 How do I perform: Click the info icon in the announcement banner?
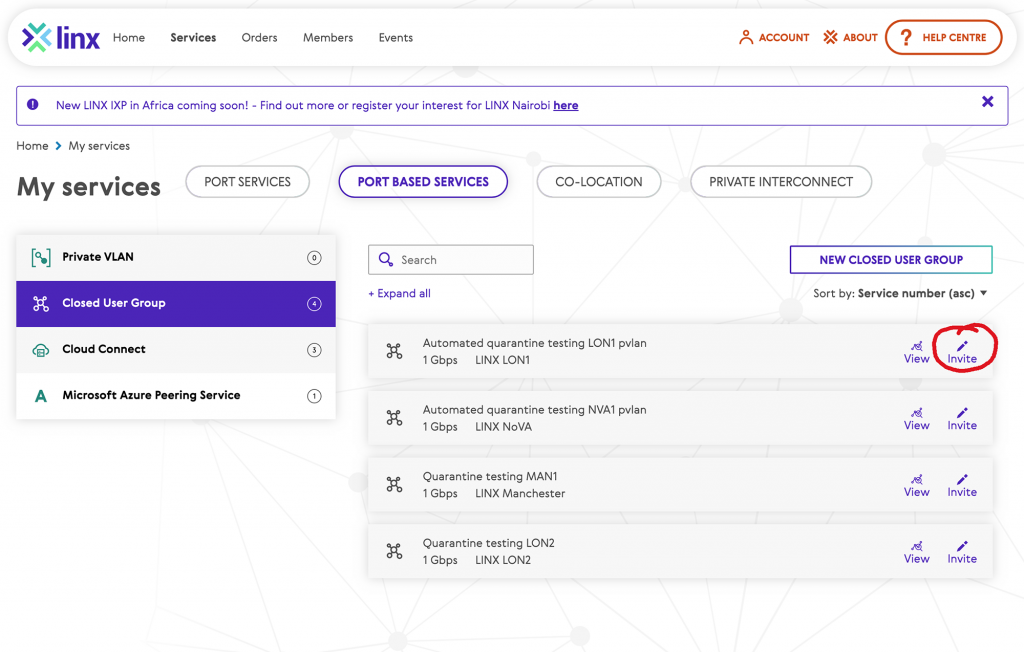33,105
